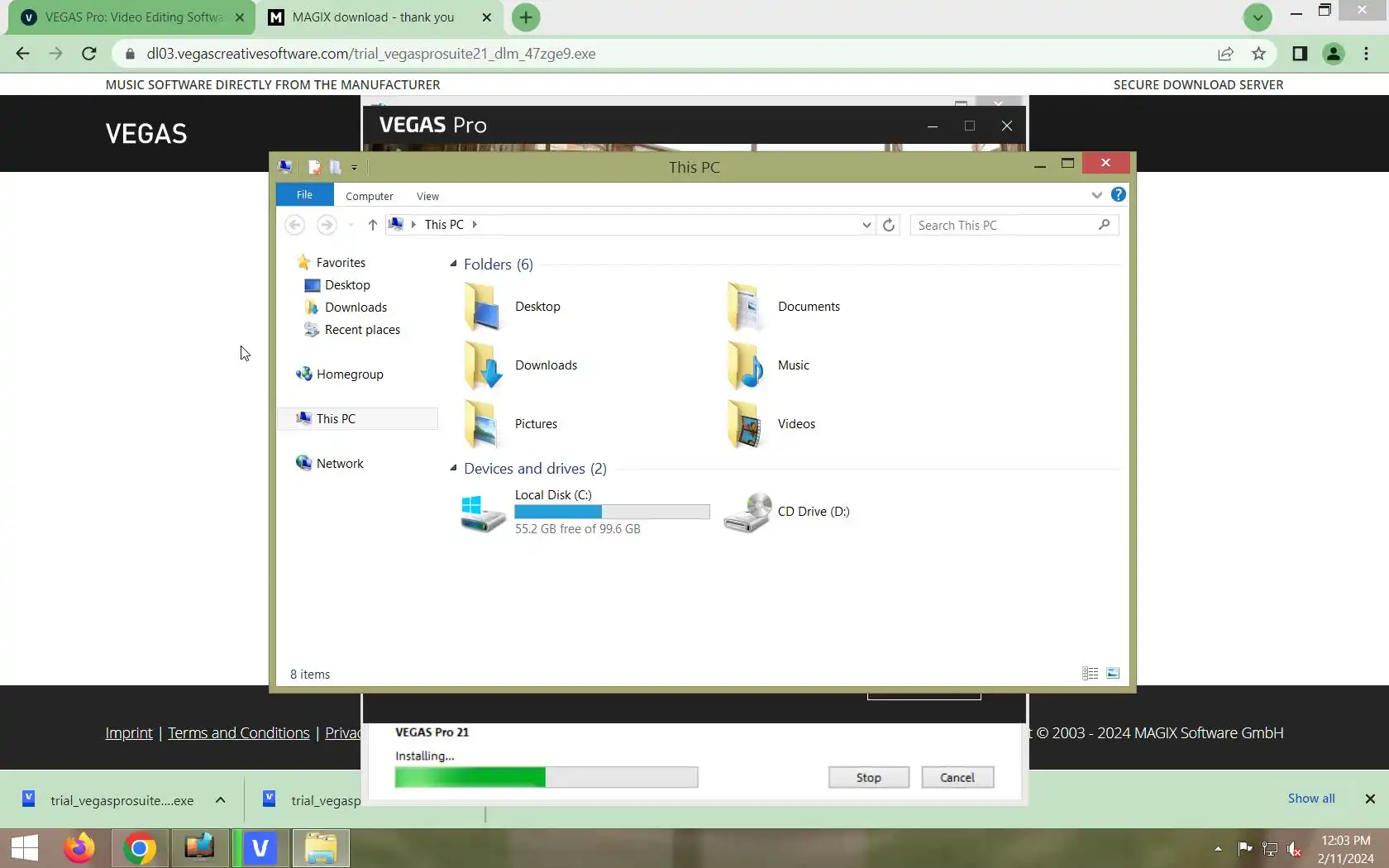Open the Terms and Conditions link
The height and width of the screenshot is (868, 1389).
[239, 733]
